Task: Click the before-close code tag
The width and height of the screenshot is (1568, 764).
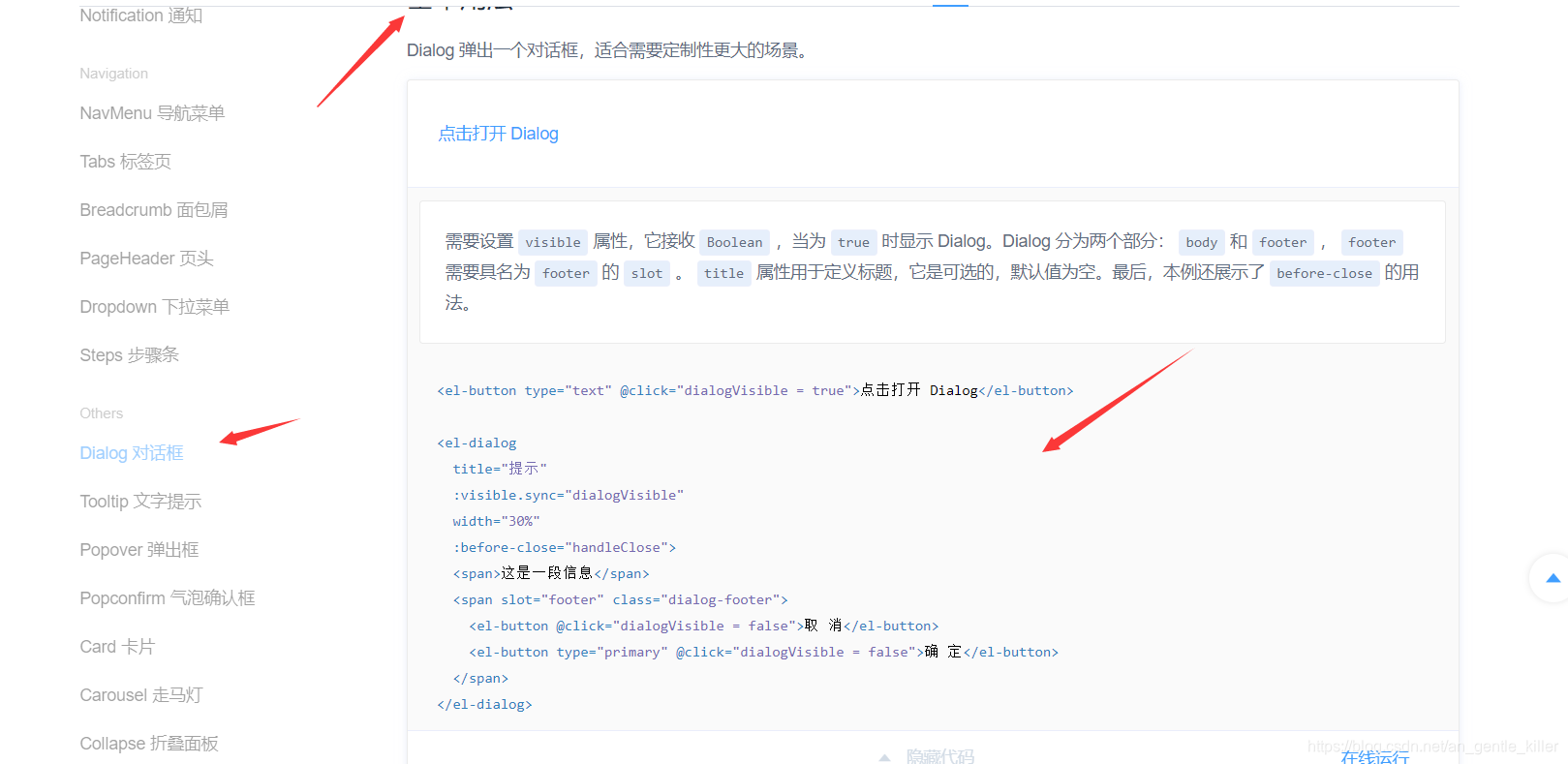Action: tap(1324, 273)
